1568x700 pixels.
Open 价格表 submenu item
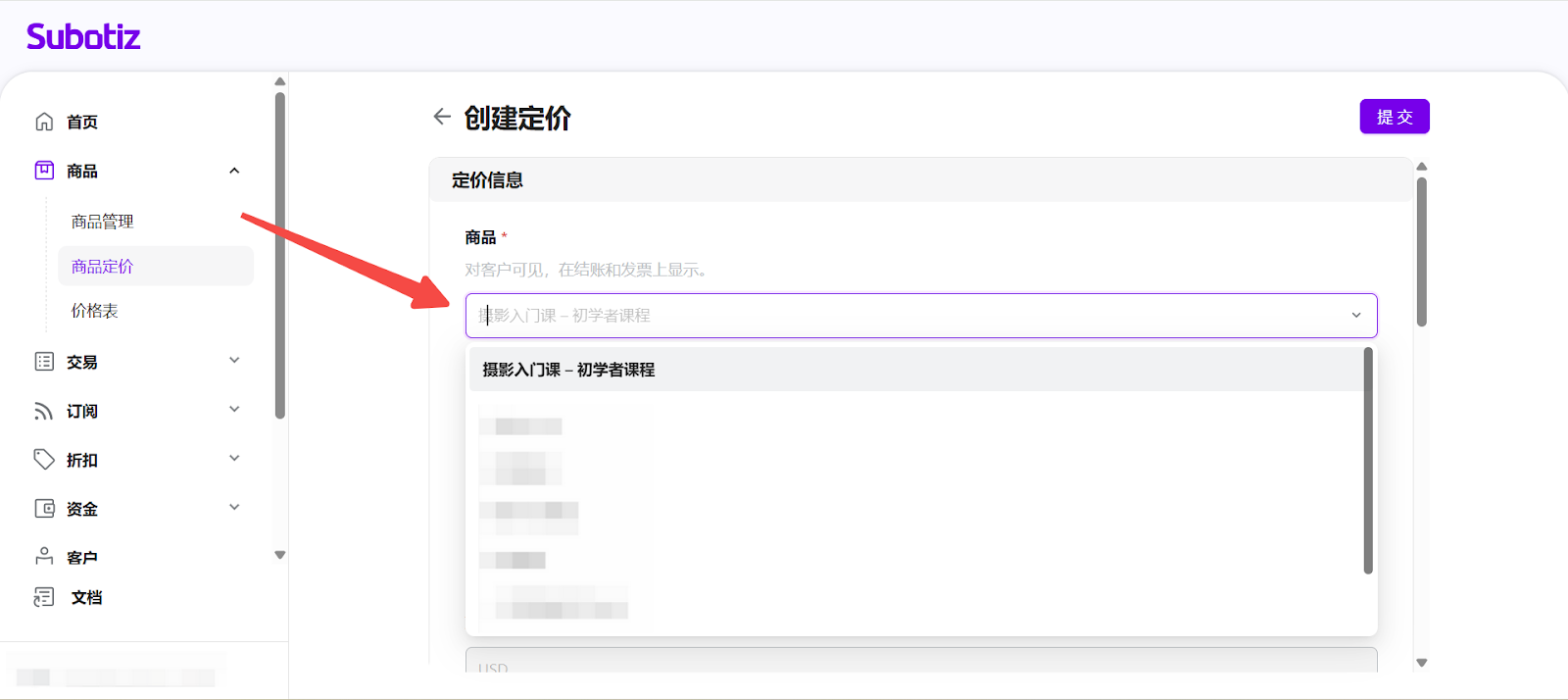coord(95,311)
